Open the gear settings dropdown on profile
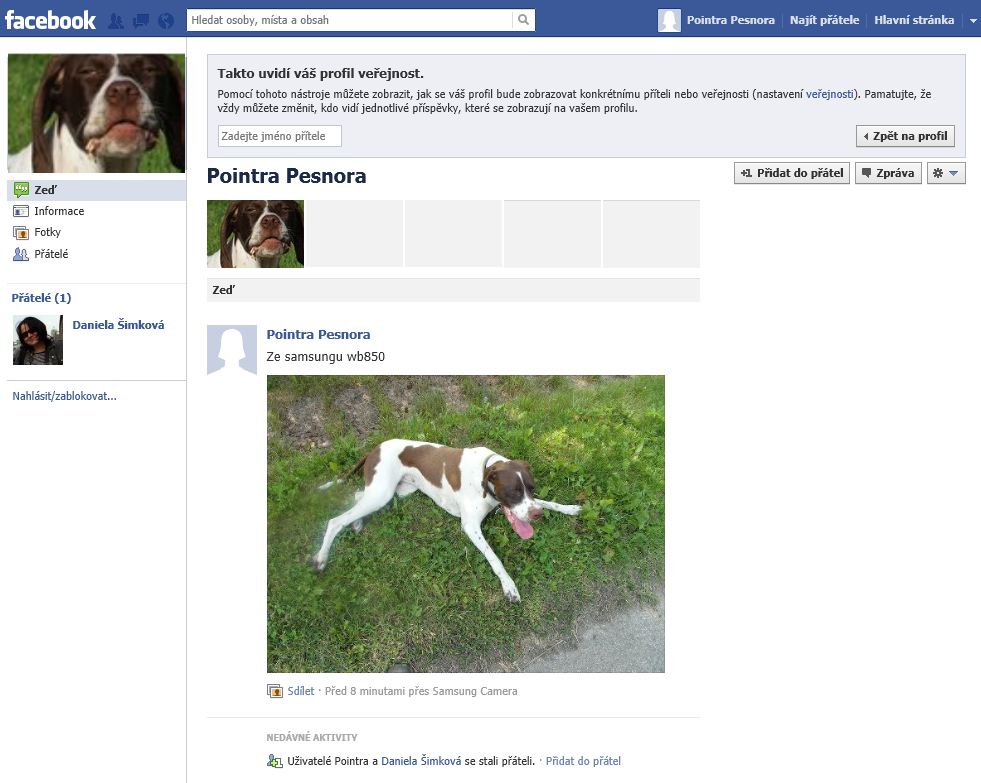Image resolution: width=981 pixels, height=783 pixels. tap(946, 173)
